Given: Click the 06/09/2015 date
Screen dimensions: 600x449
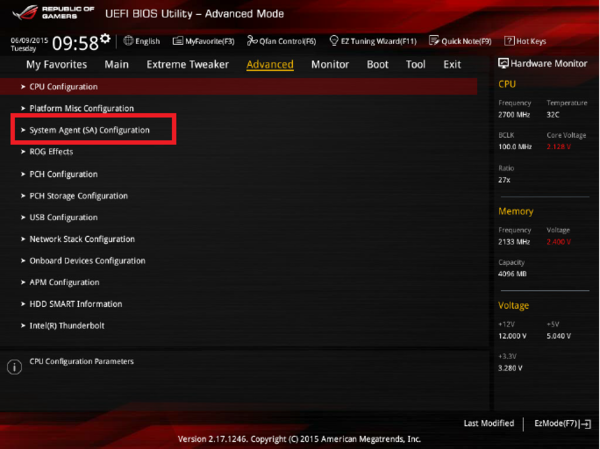Looking at the screenshot, I should click(29, 40).
